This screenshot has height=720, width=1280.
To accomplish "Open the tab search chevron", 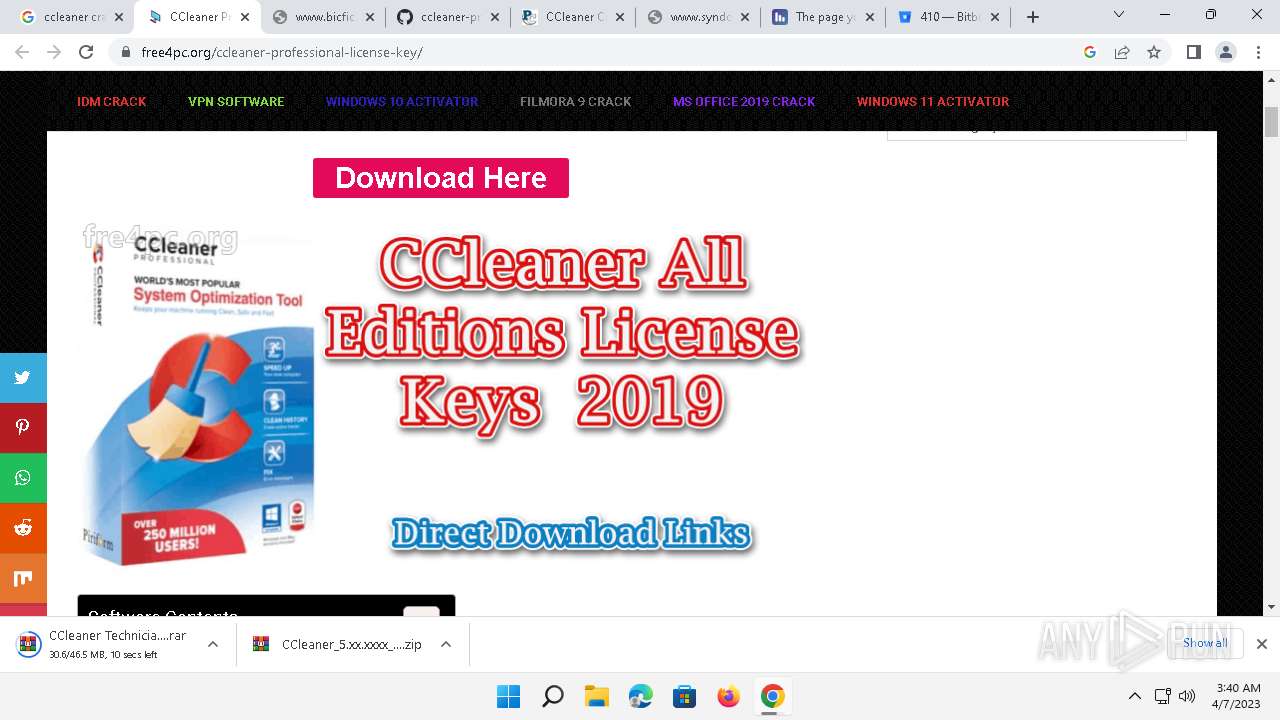I will 1119,14.
